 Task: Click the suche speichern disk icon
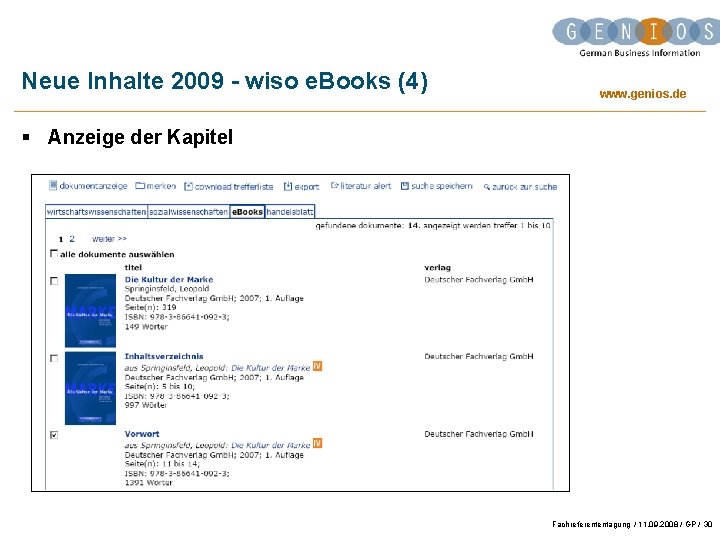pyautogui.click(x=405, y=186)
